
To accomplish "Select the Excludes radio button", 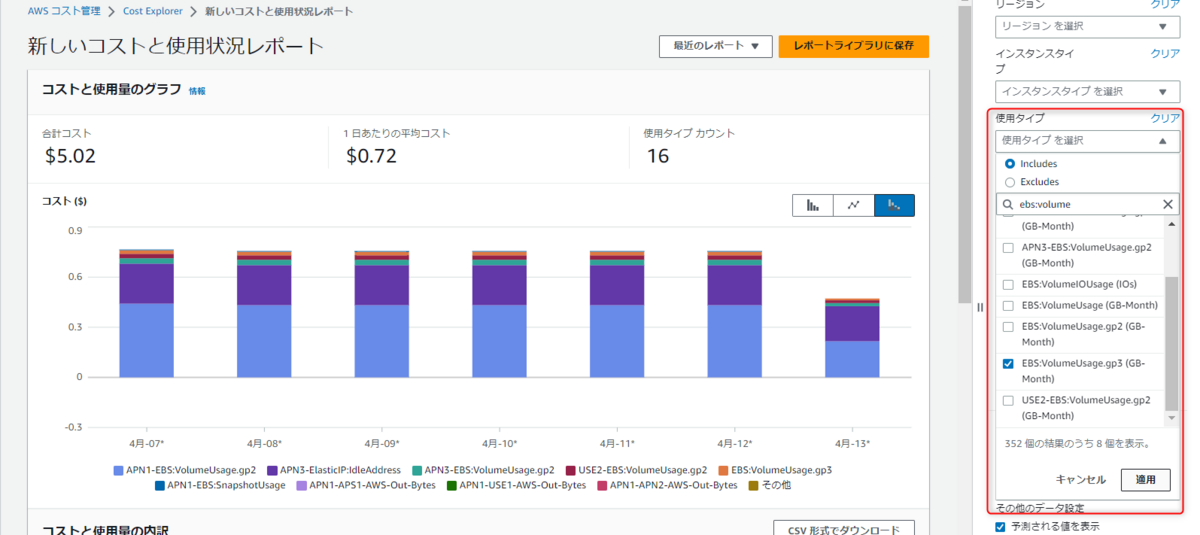I will 1009,182.
